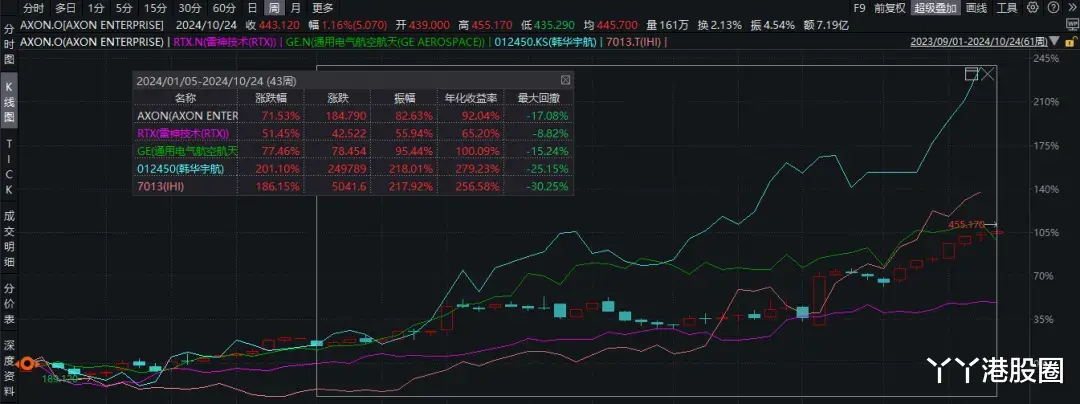Screen dimensions: 1080x404
Task: Open 分价表 in left sidebar
Action: click(10, 304)
